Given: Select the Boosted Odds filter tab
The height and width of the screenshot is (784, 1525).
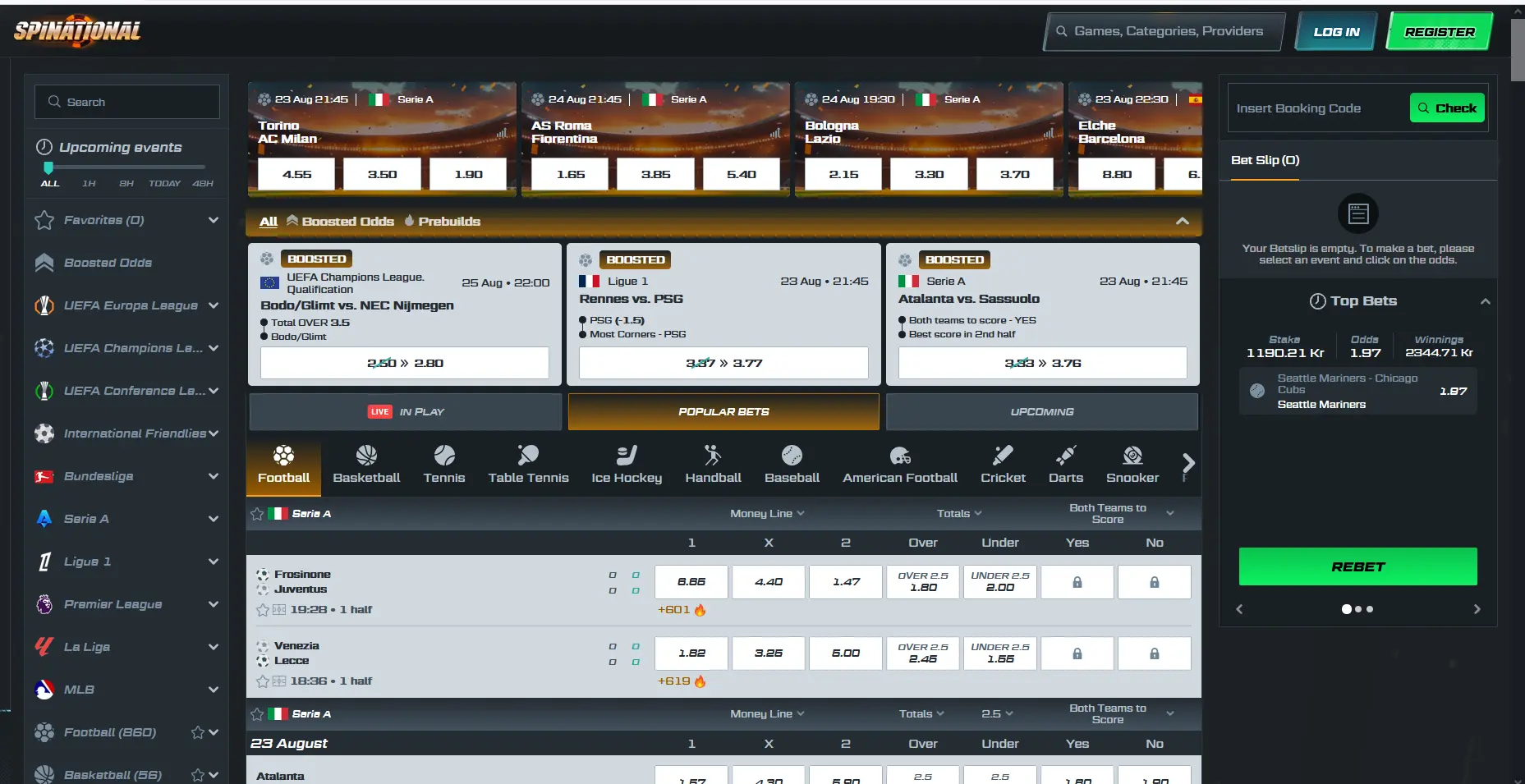Looking at the screenshot, I should click(340, 222).
